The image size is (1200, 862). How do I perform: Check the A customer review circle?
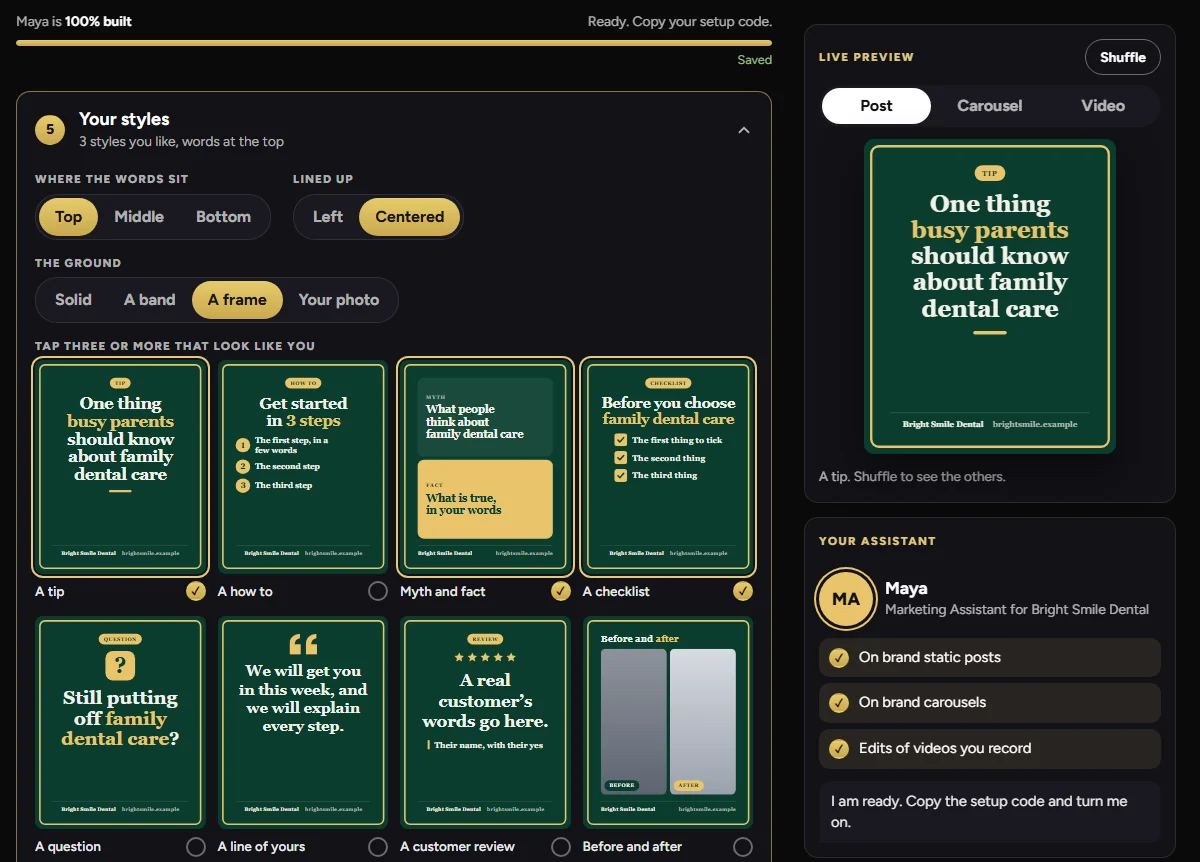click(561, 847)
